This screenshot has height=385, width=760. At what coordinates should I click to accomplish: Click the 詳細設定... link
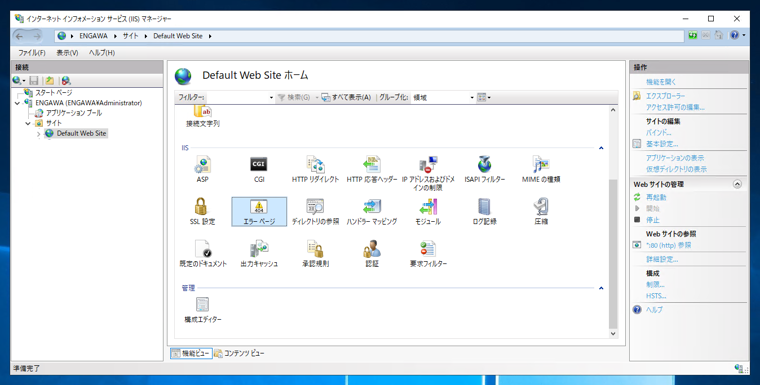(662, 259)
